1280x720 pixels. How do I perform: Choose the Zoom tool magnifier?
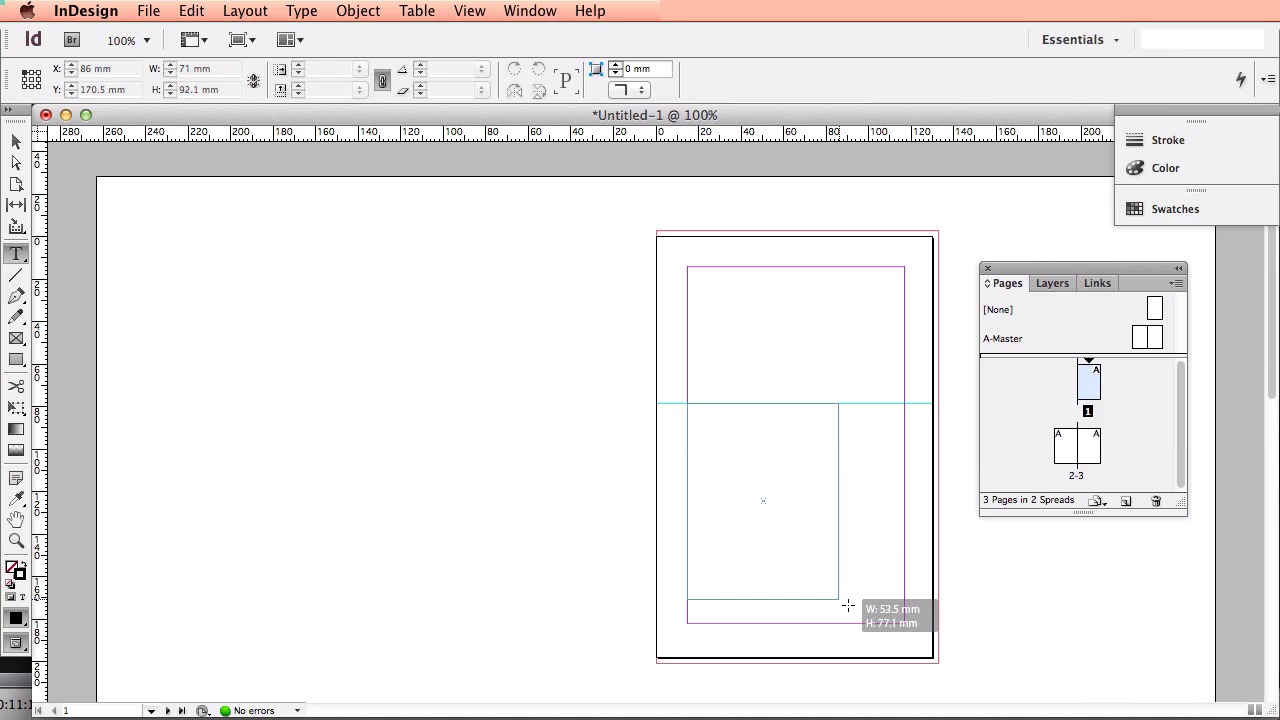pyautogui.click(x=16, y=541)
